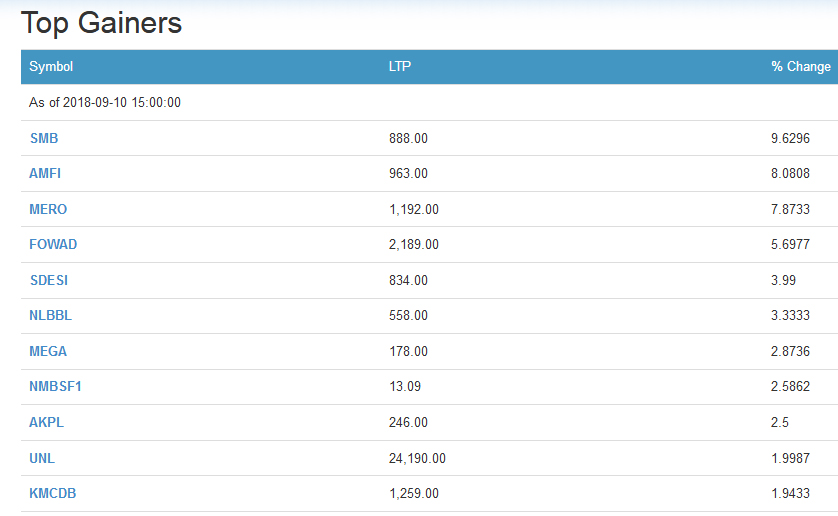Click the SMB LTP value 888.00

tap(408, 138)
